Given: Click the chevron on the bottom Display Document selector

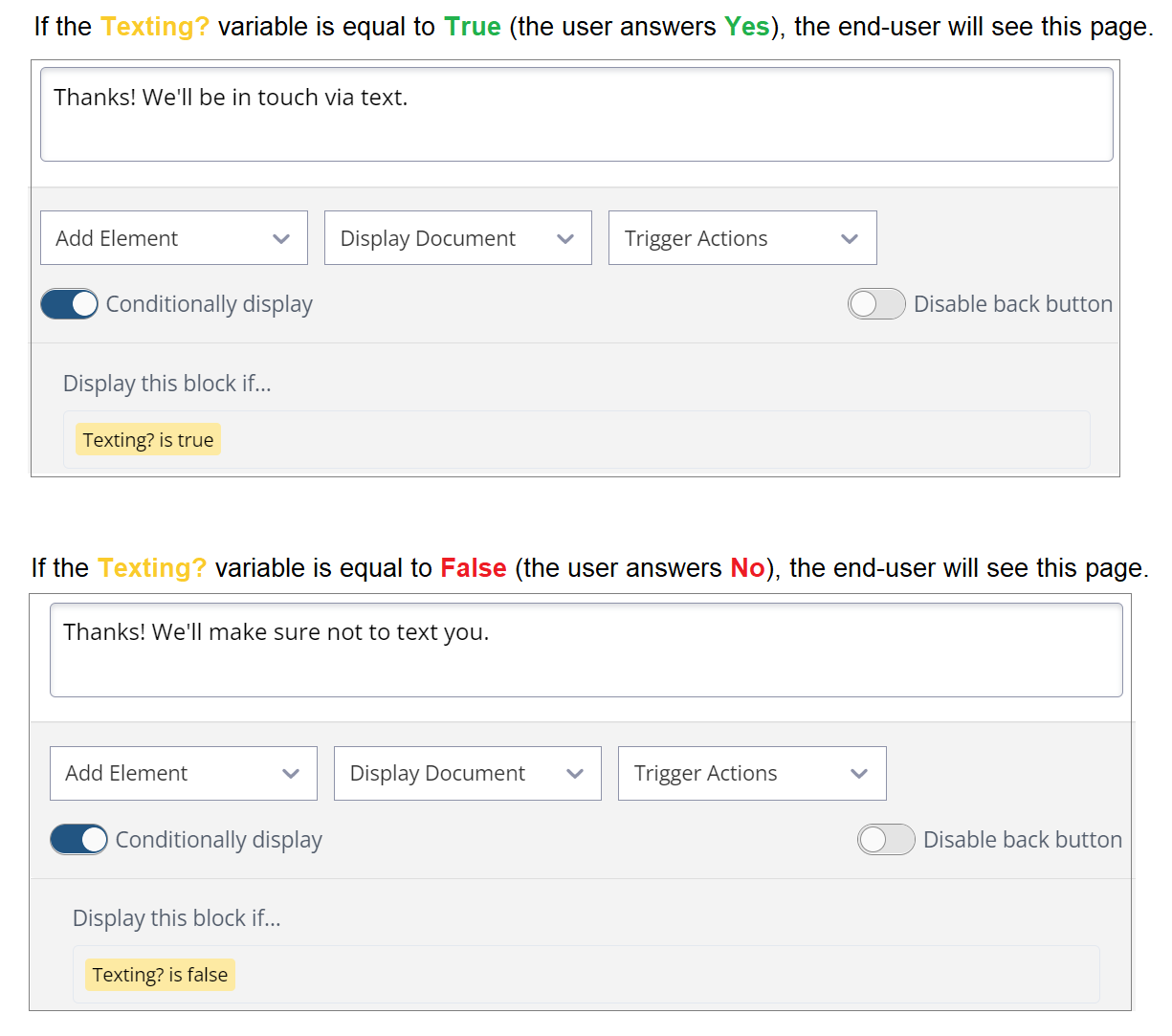Looking at the screenshot, I should click(x=576, y=773).
